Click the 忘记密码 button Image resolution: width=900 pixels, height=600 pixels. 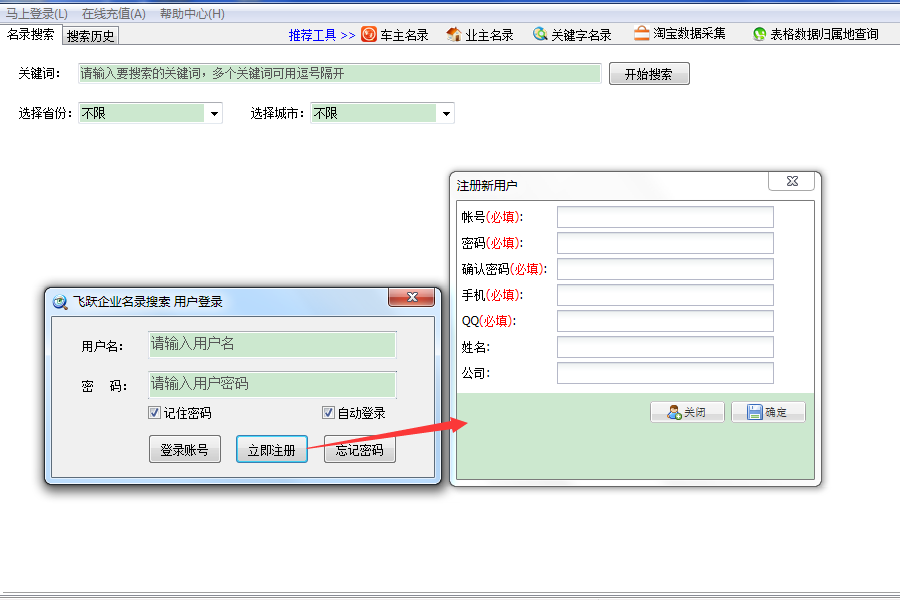click(359, 450)
